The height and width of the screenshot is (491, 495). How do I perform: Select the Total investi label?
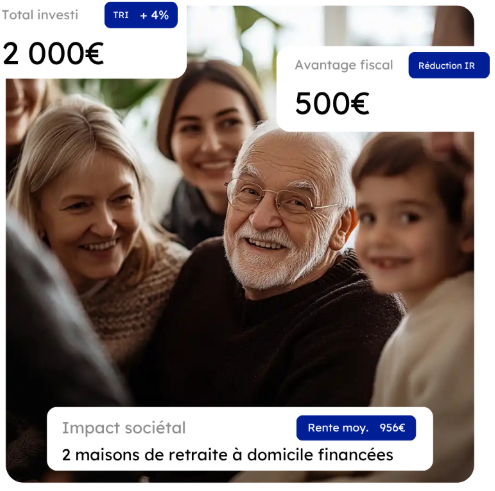pos(40,15)
